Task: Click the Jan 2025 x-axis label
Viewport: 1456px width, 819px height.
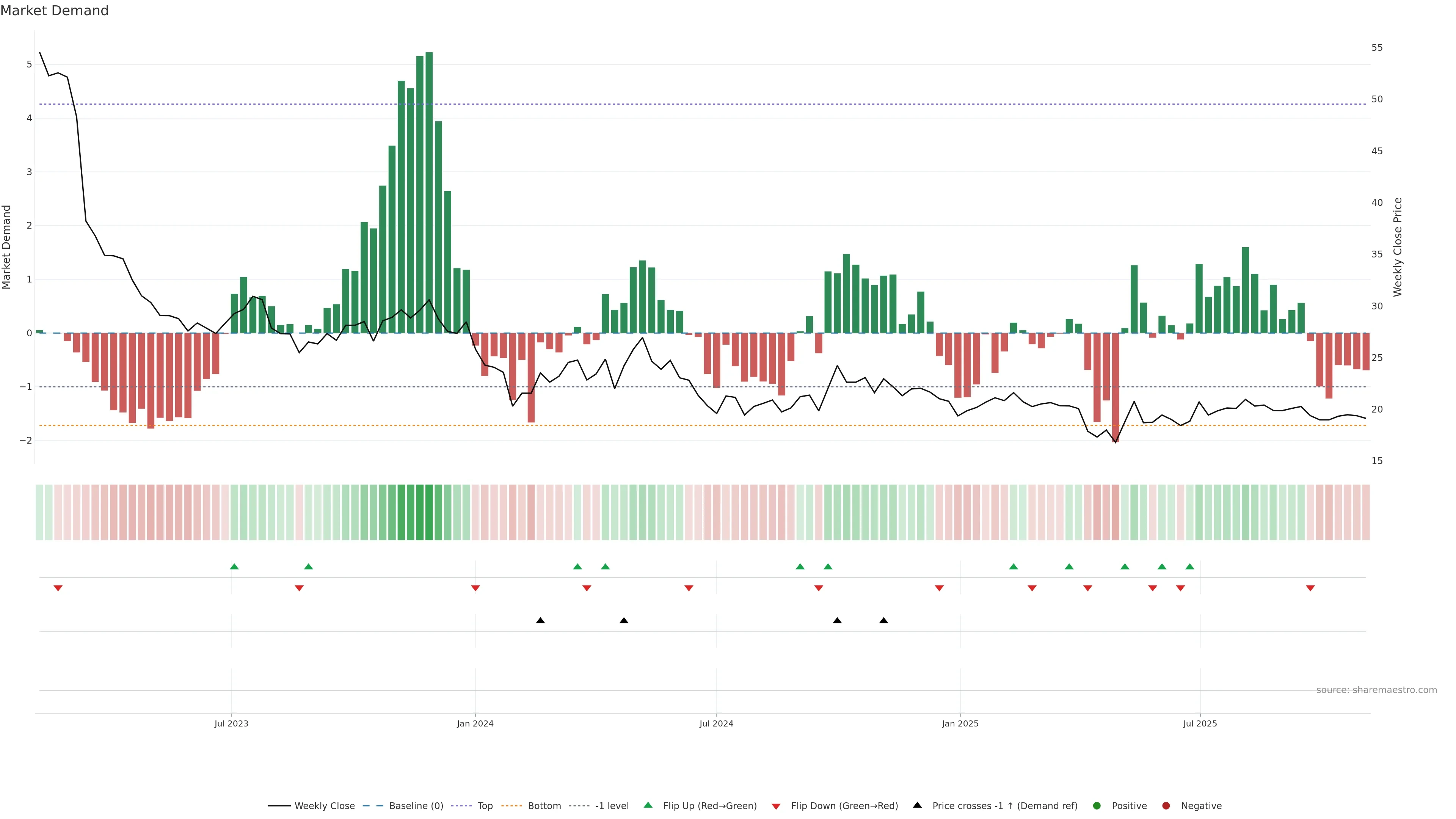Action: [960, 723]
